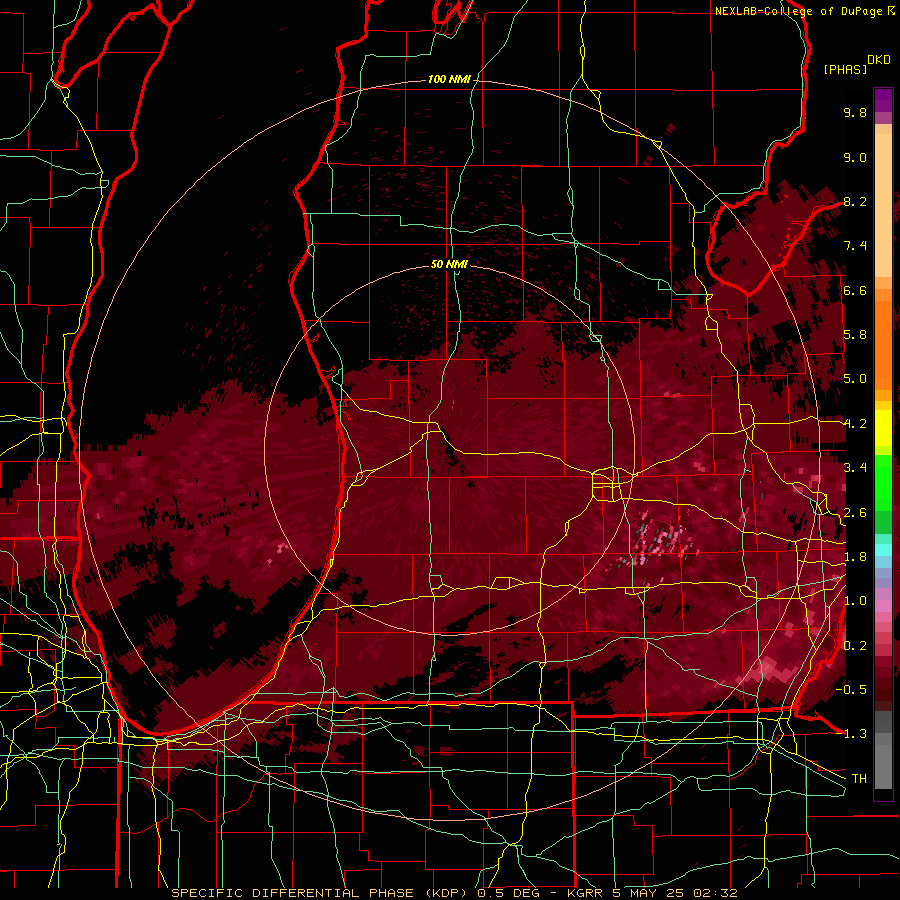Click the -0.5 scale label
The image size is (900, 900).
[851, 689]
